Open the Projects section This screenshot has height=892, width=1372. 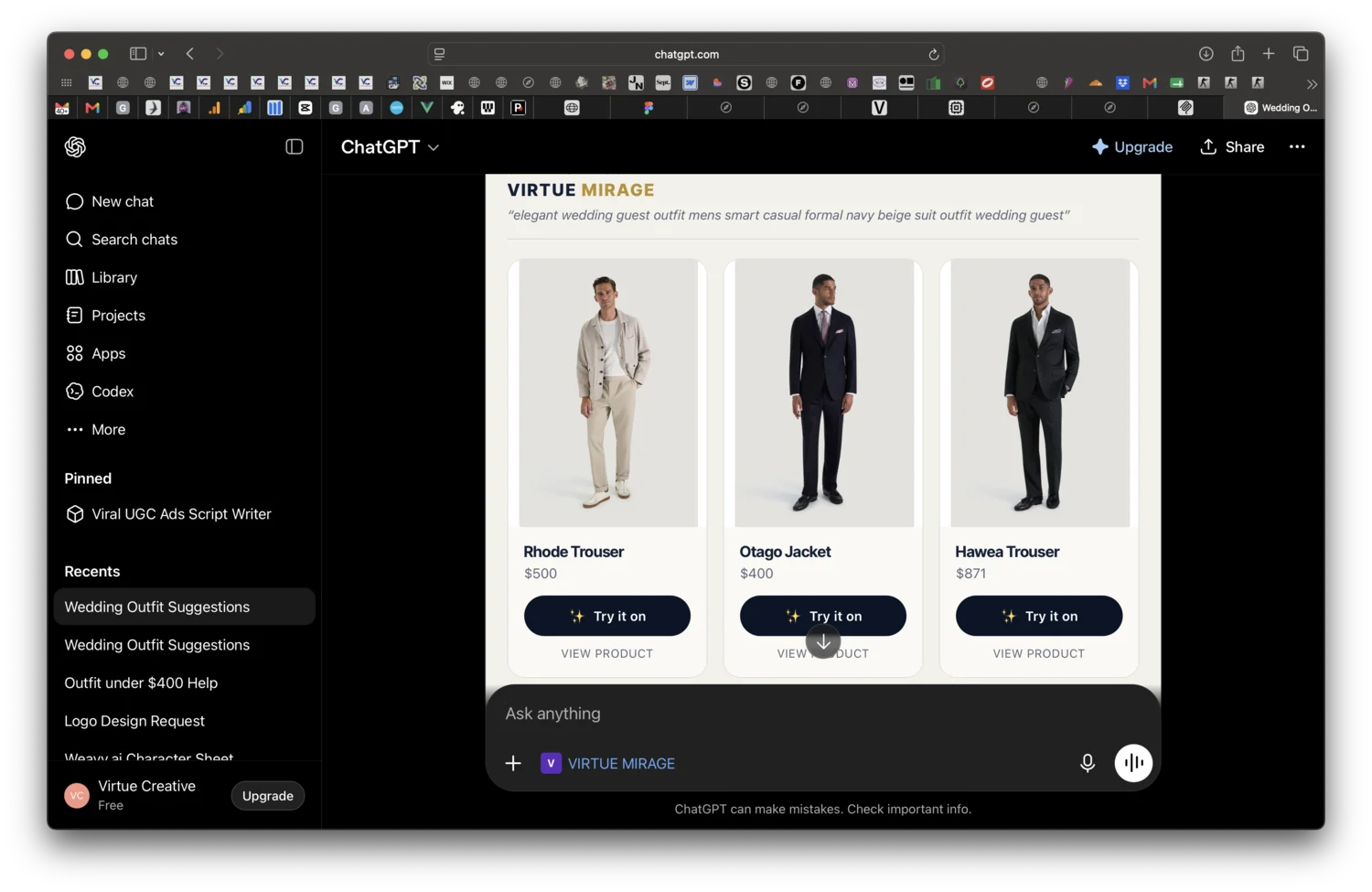[184, 315]
